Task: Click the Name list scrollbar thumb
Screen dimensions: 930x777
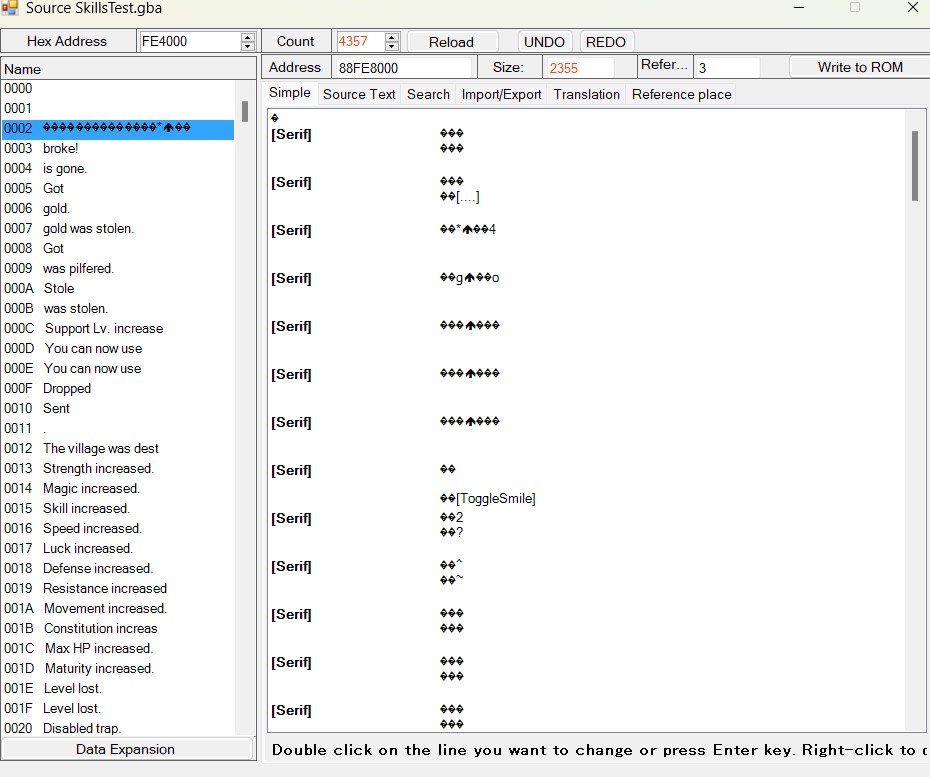Action: (244, 112)
